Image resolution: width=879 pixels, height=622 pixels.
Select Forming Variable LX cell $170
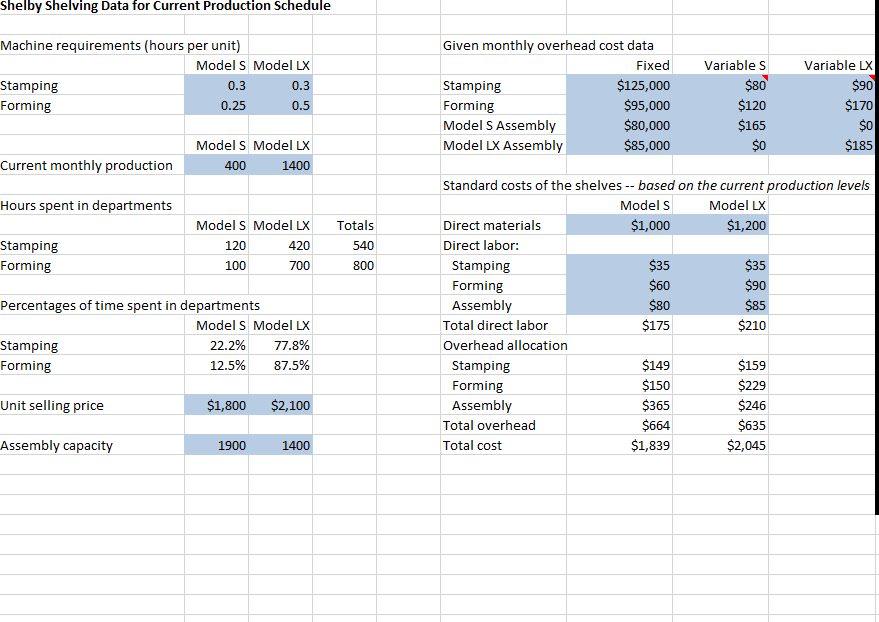click(821, 105)
